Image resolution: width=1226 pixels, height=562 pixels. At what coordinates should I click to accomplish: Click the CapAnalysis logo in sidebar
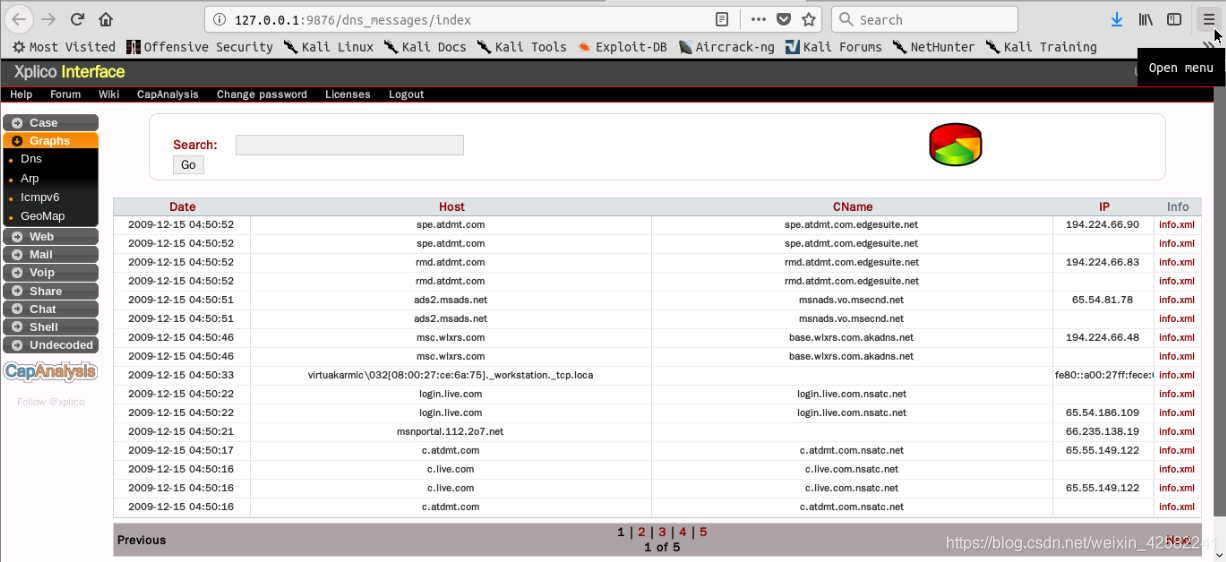pos(51,372)
